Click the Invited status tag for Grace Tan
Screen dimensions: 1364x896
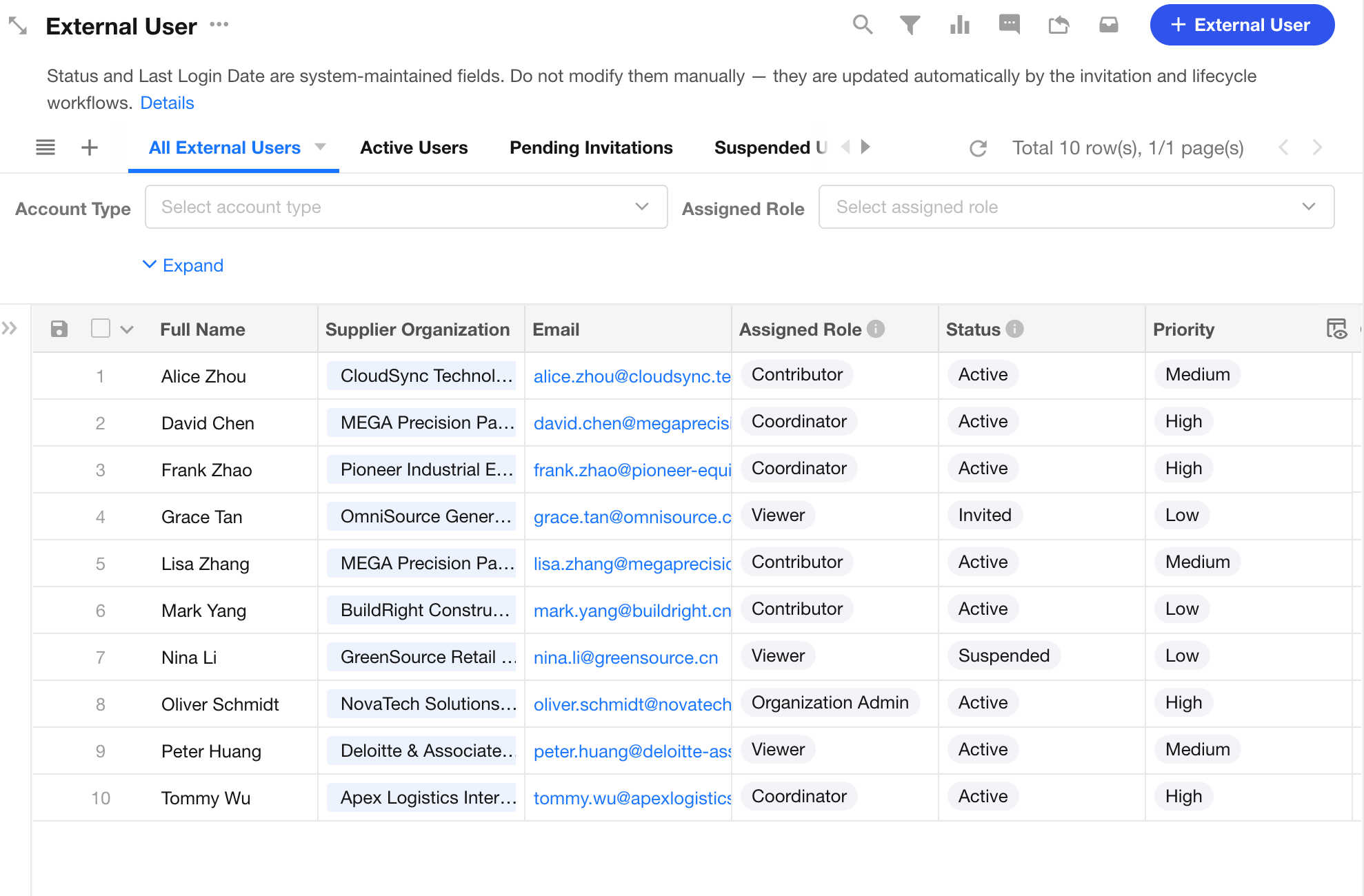tap(985, 515)
